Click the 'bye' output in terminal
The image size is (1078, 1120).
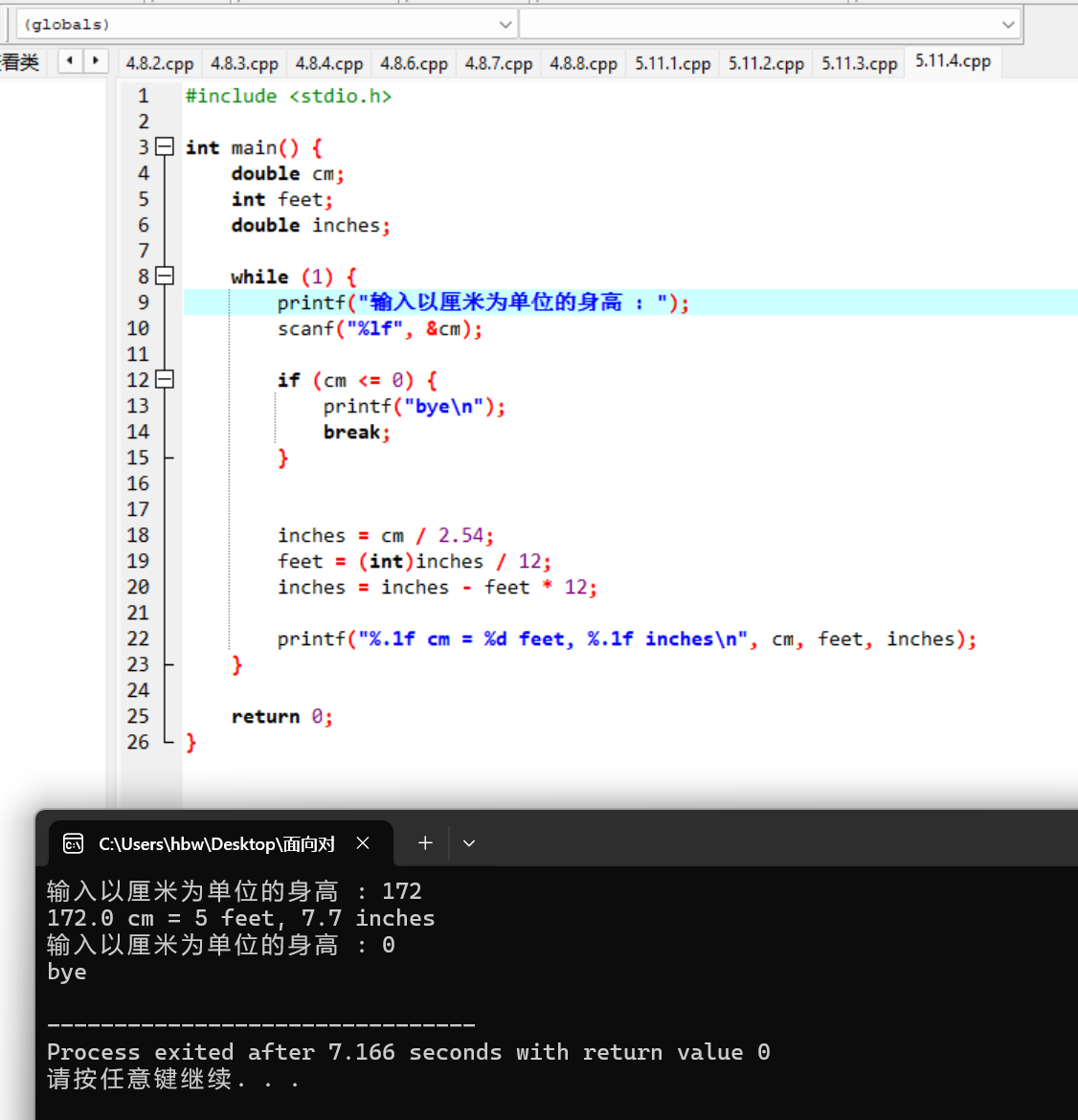(66, 972)
